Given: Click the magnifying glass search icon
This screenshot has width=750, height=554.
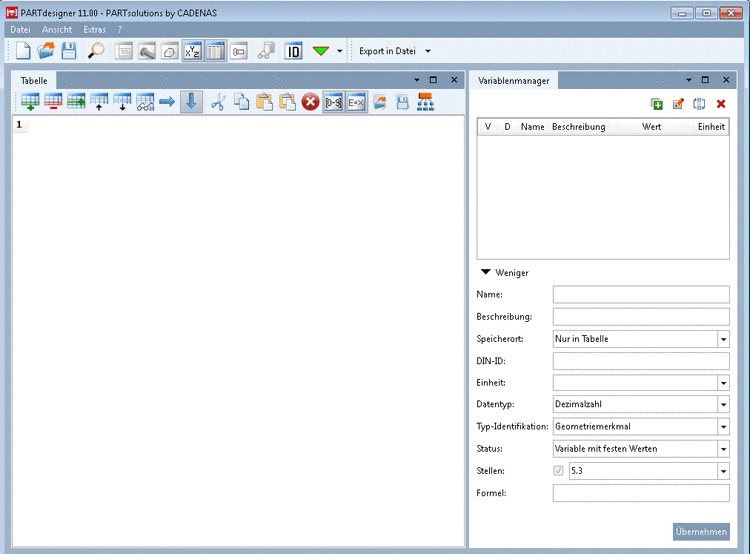Looking at the screenshot, I should [x=96, y=51].
